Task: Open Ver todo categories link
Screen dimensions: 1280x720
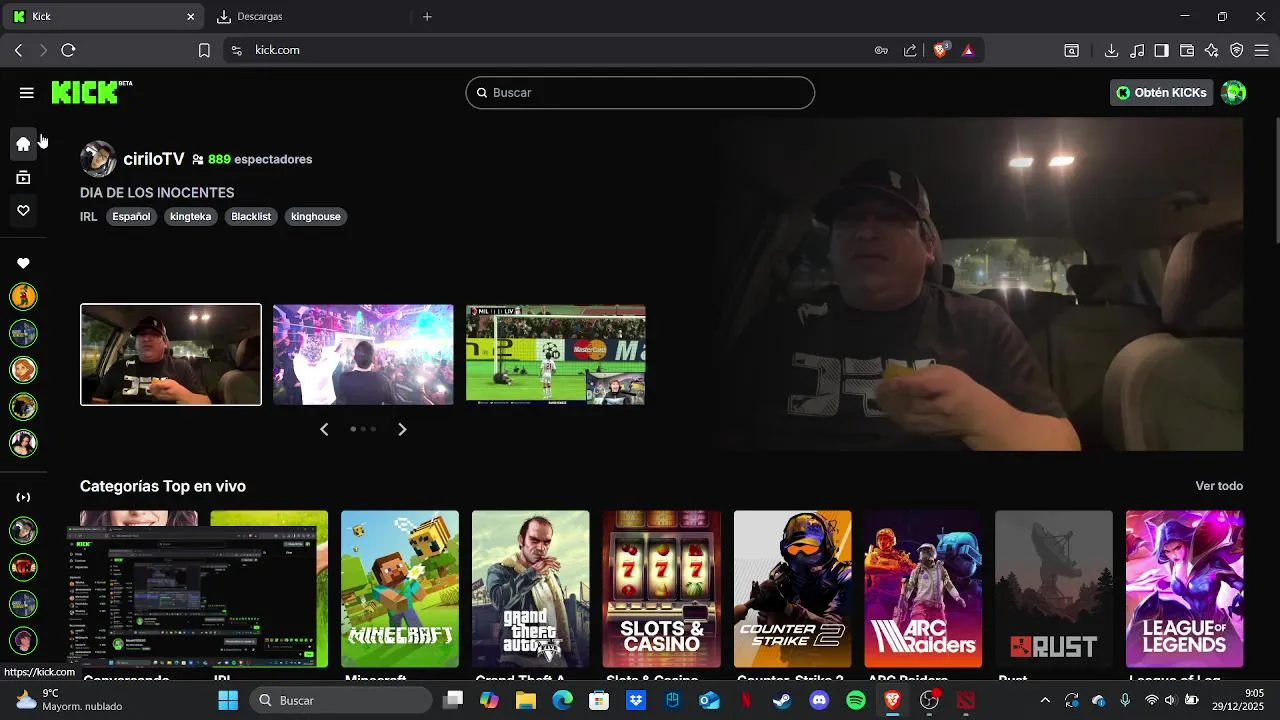Action: [1219, 486]
